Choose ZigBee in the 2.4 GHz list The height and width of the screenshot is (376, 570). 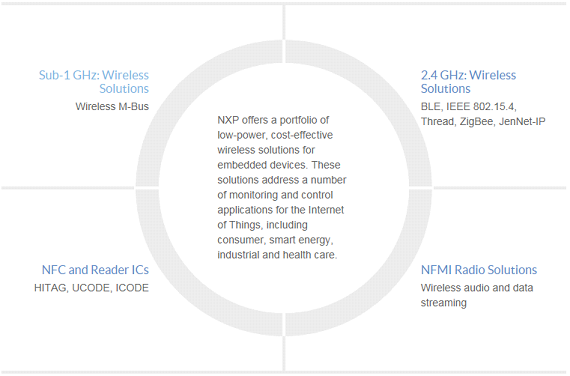[476, 121]
